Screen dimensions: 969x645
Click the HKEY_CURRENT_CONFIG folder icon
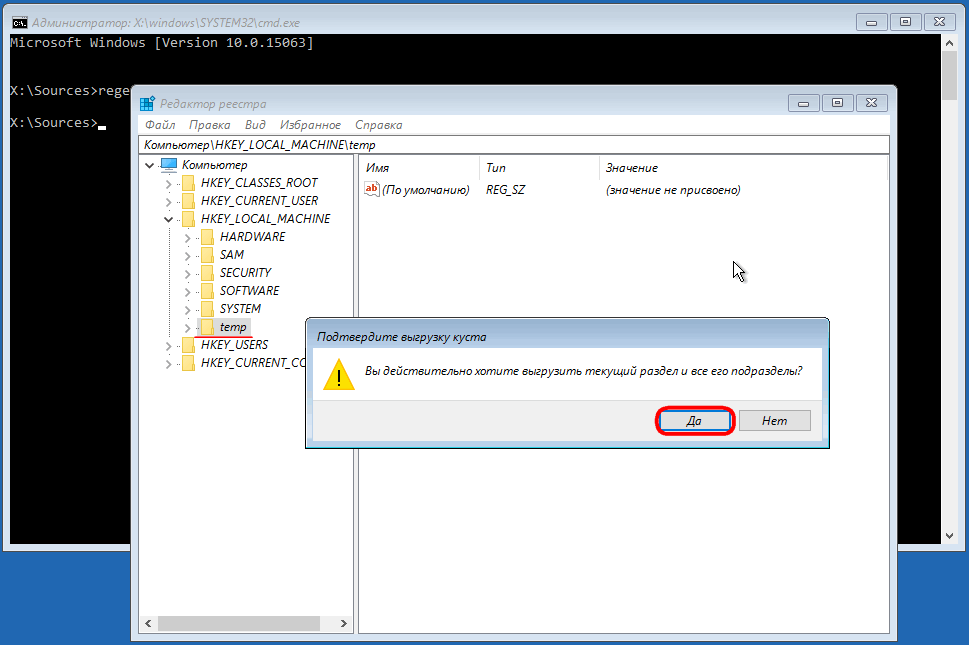188,363
